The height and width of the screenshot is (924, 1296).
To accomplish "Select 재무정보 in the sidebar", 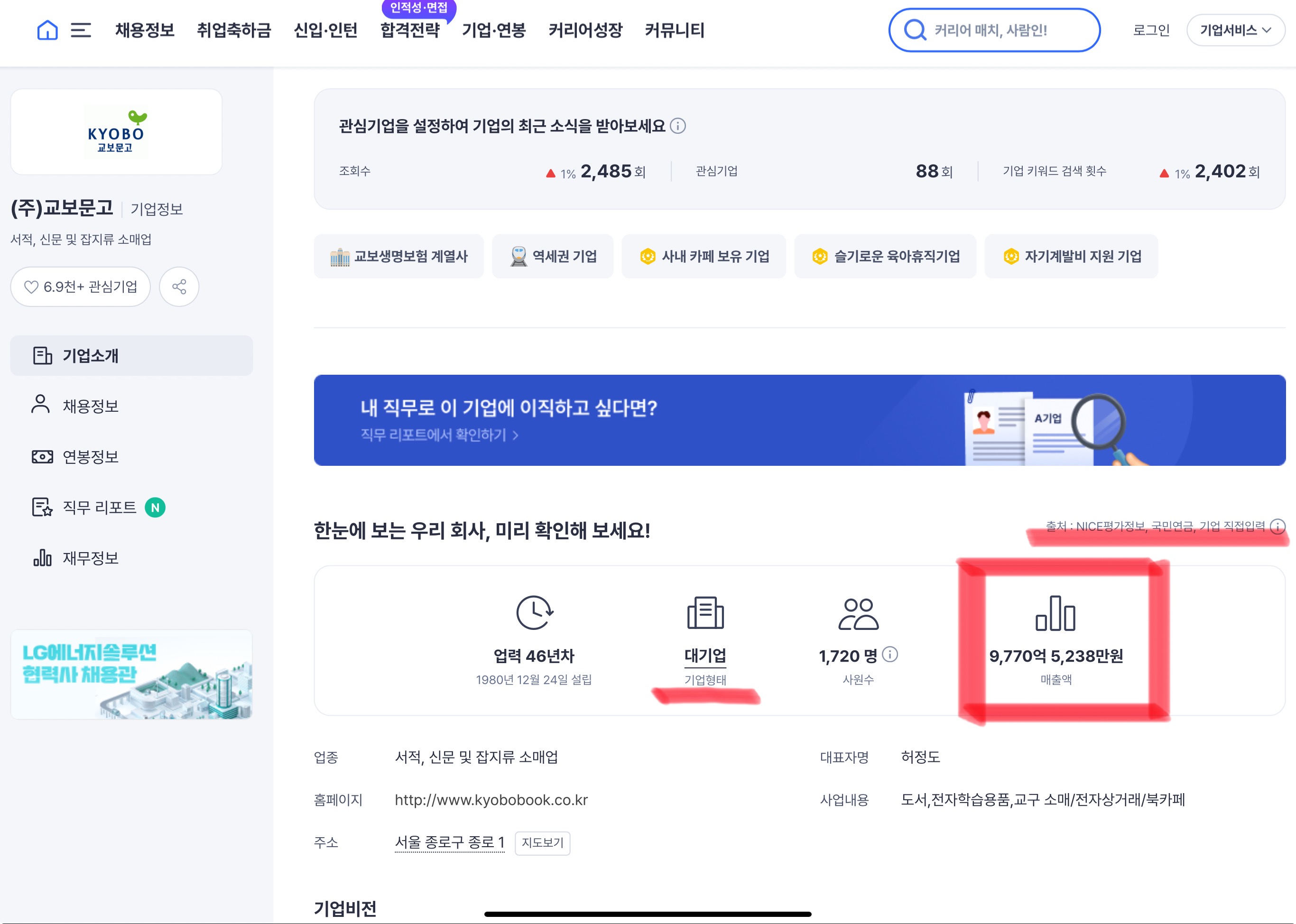I will point(91,558).
